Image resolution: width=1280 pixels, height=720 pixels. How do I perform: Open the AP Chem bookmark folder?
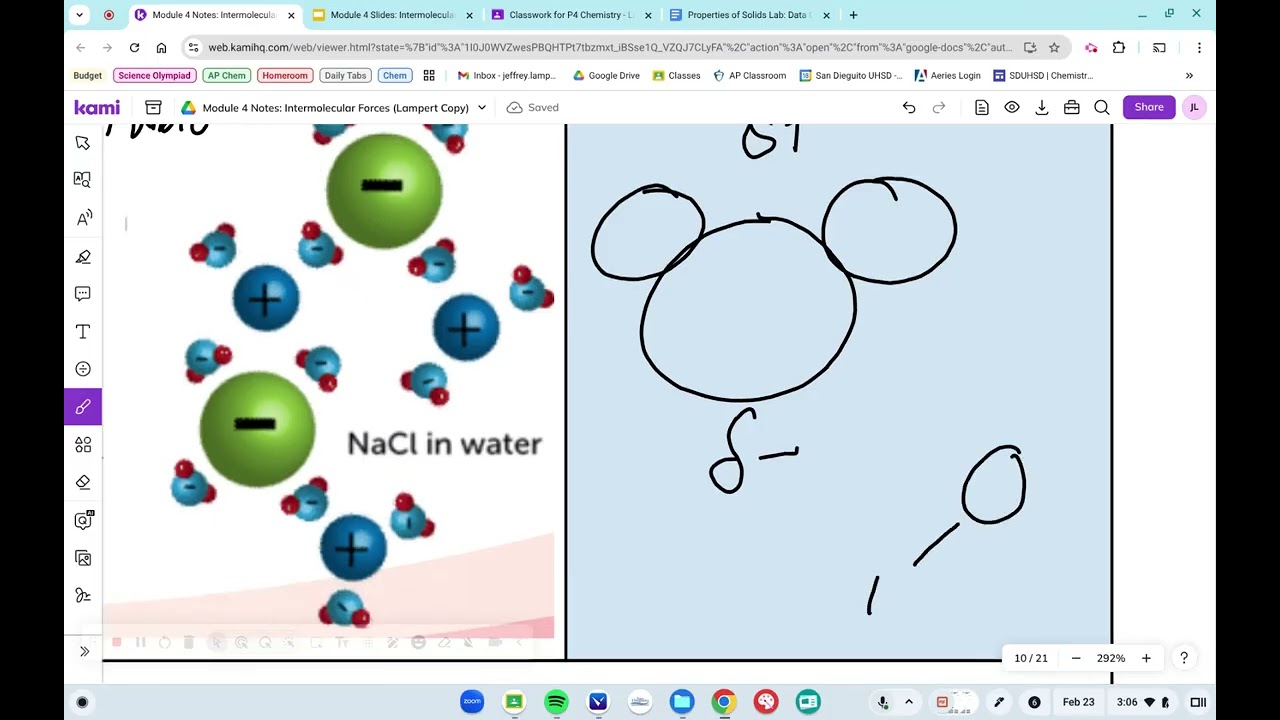point(227,75)
